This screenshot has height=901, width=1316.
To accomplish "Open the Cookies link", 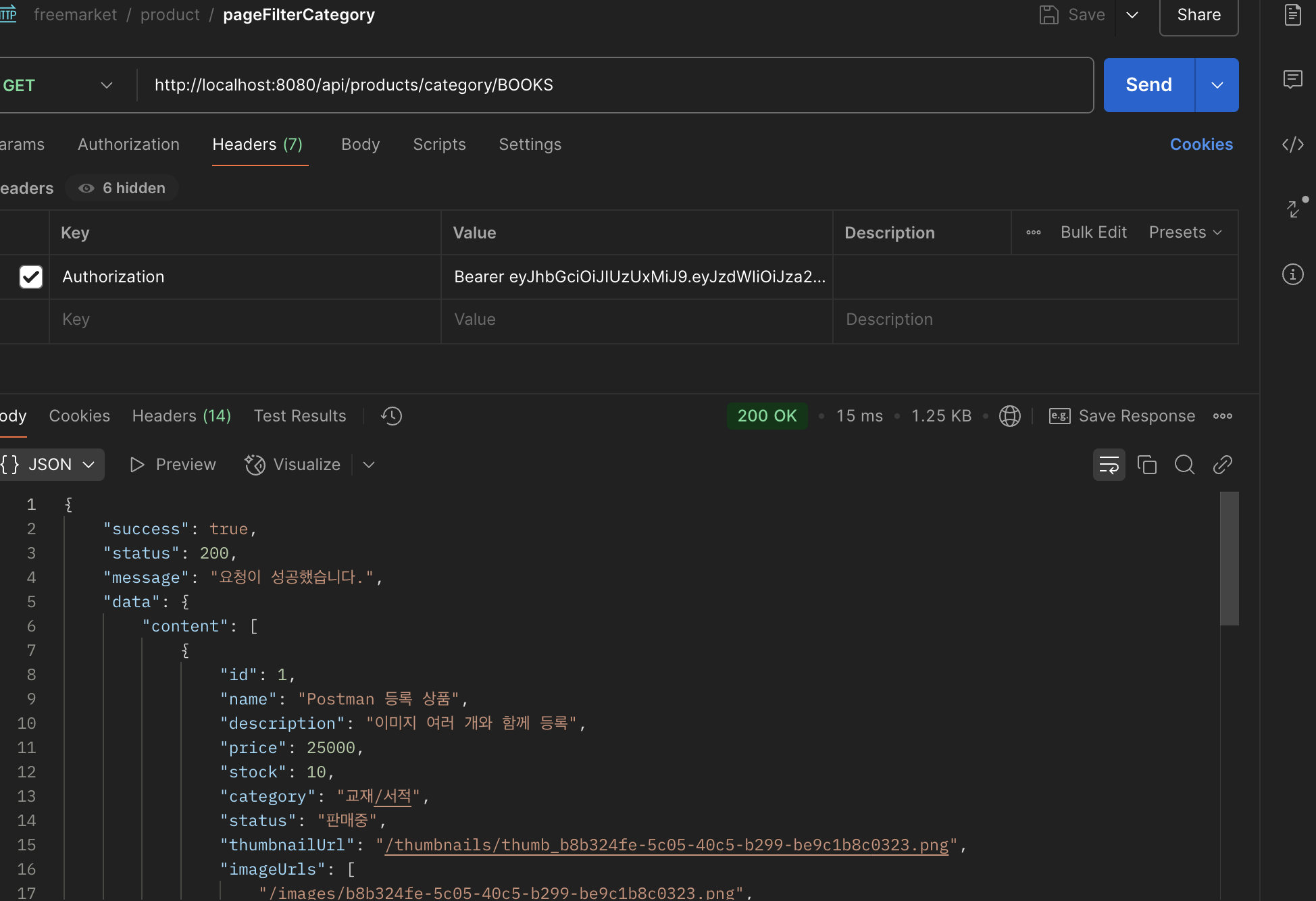I will coord(1200,145).
